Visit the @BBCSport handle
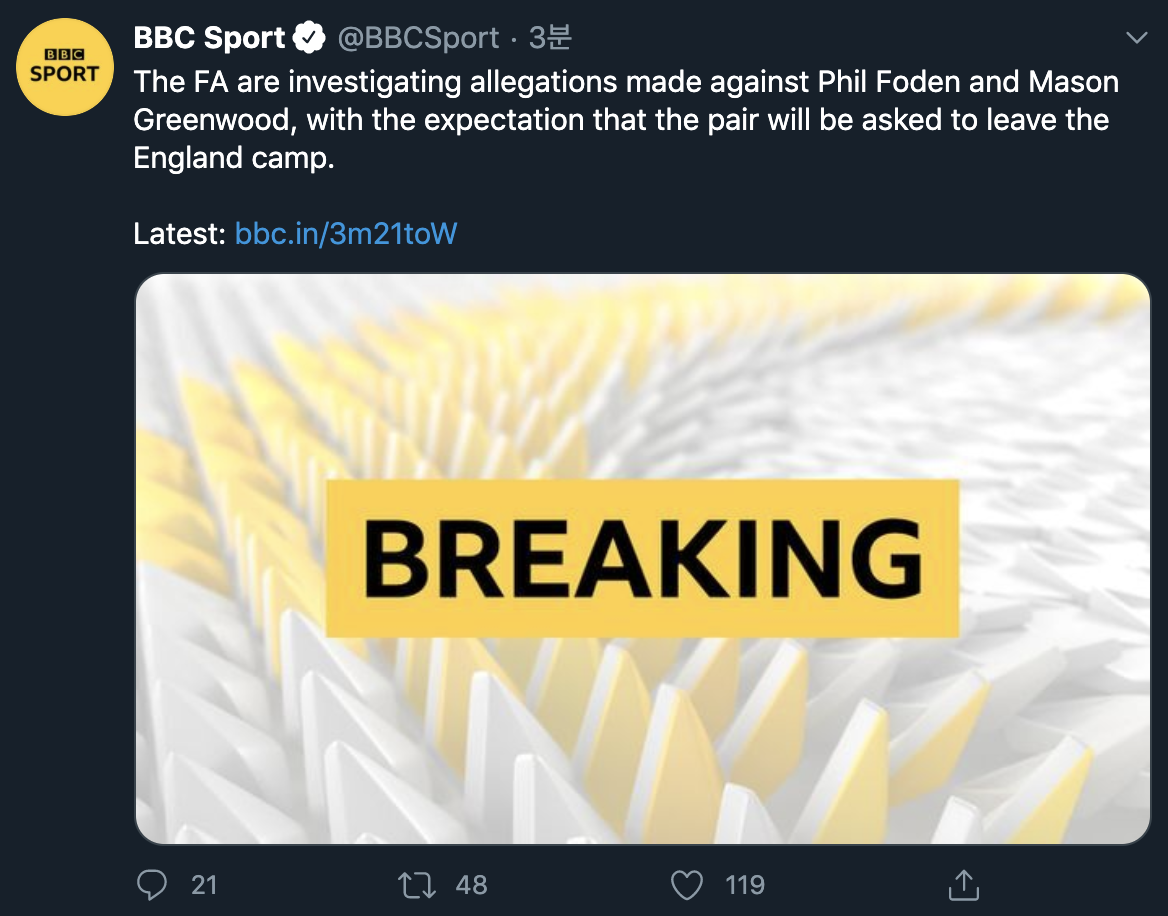The height and width of the screenshot is (916, 1168). (418, 38)
